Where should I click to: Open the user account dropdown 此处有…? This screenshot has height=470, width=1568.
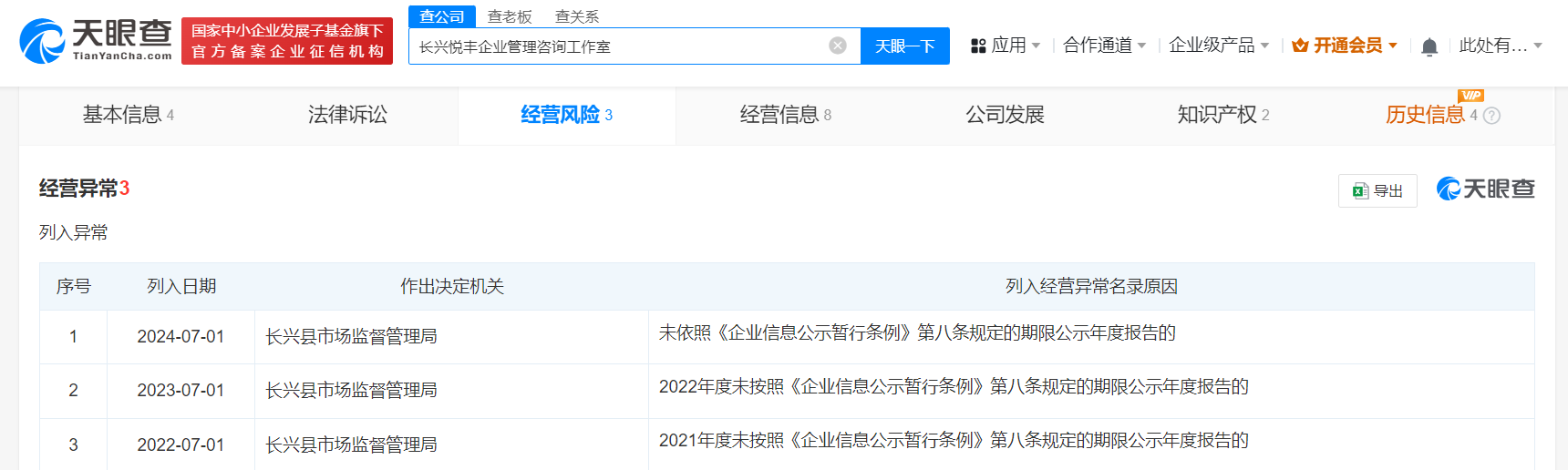[x=1500, y=46]
